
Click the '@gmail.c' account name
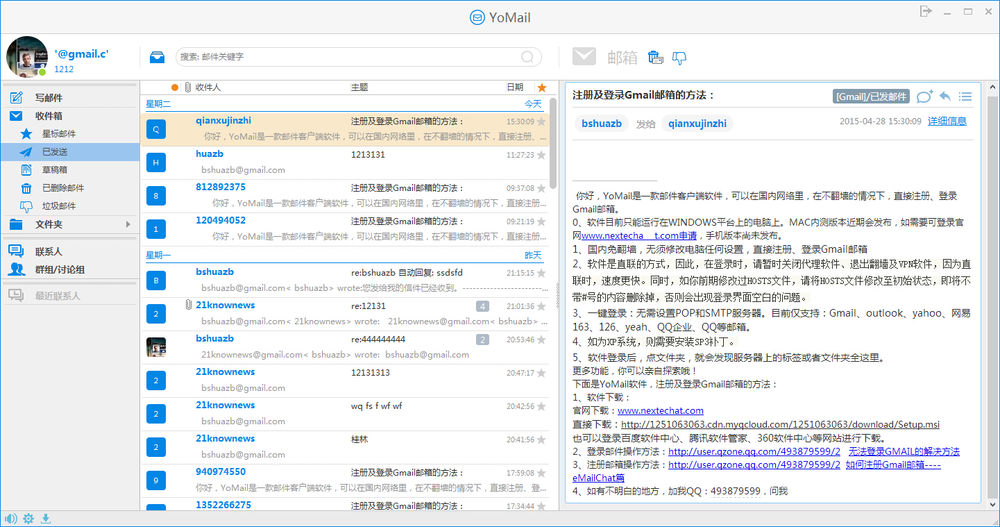tap(82, 54)
